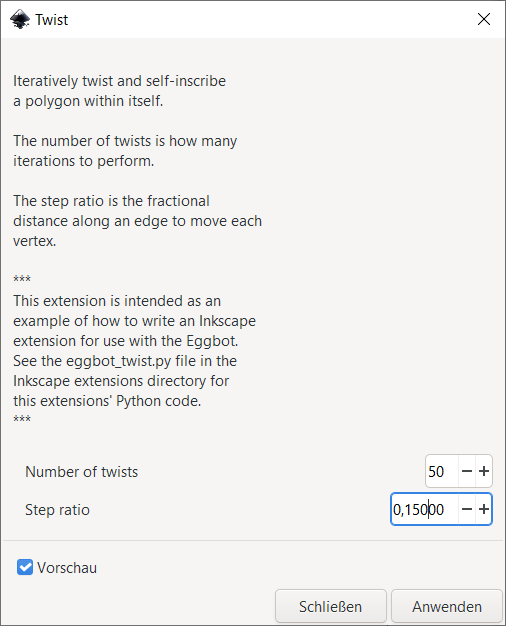This screenshot has width=506, height=626.
Task: Focus the Number of twists field
Action: point(442,471)
